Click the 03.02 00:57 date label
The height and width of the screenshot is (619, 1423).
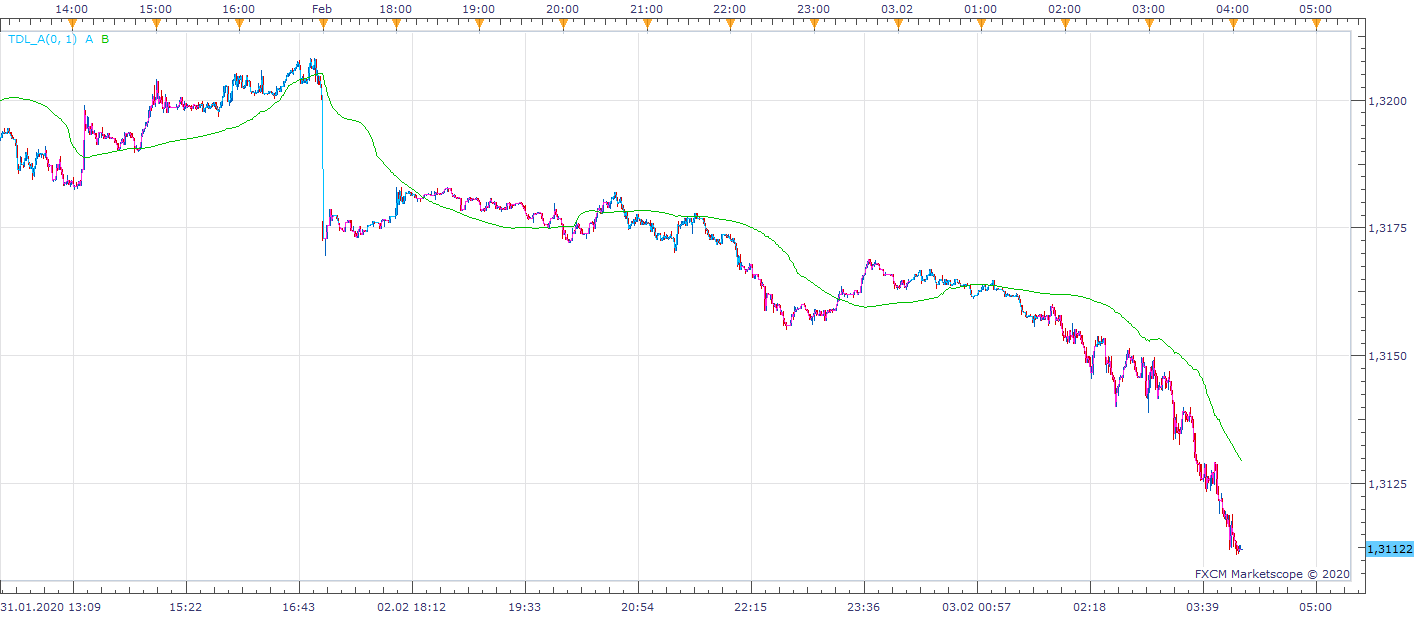[x=977, y=607]
